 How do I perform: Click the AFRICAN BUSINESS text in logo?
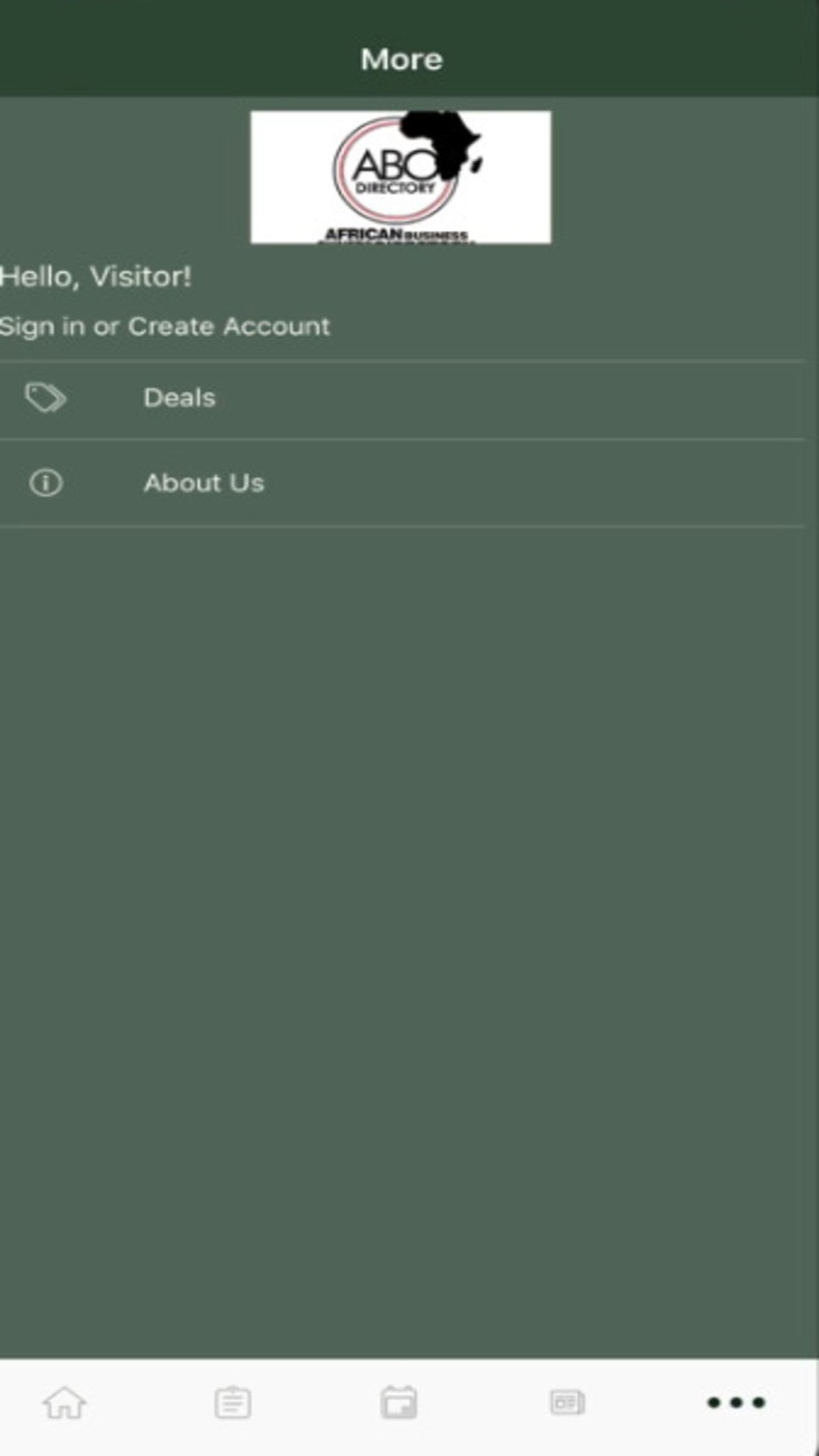[396, 235]
